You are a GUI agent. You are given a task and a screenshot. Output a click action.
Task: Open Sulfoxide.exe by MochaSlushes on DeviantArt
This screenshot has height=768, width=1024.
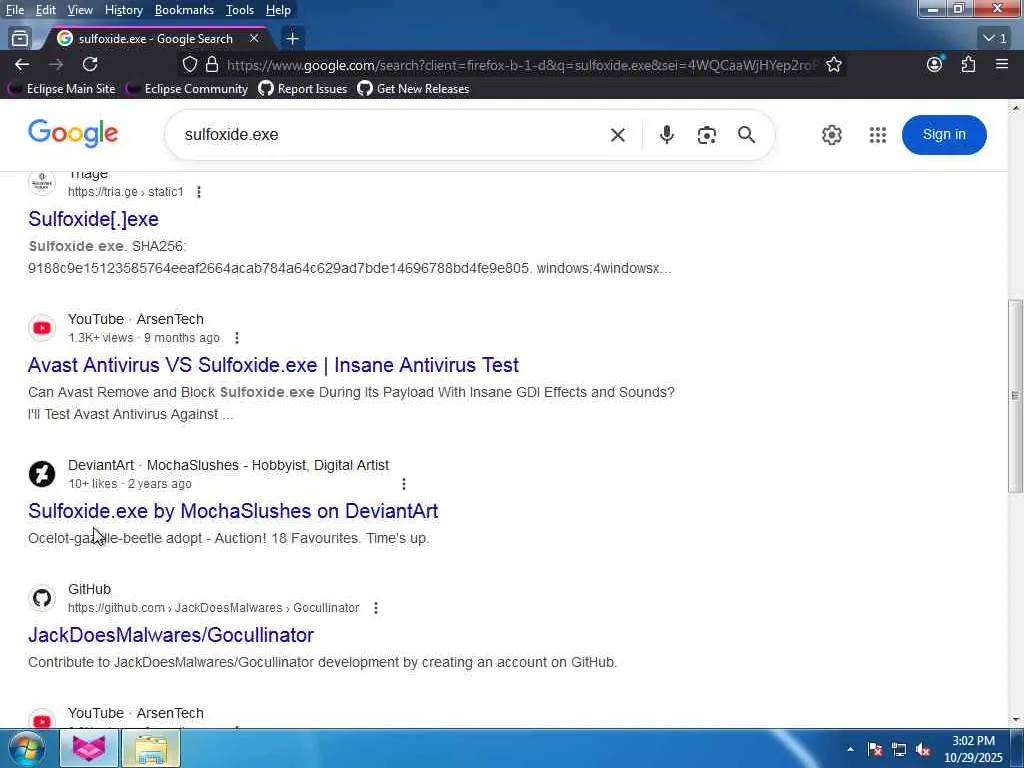coord(233,511)
